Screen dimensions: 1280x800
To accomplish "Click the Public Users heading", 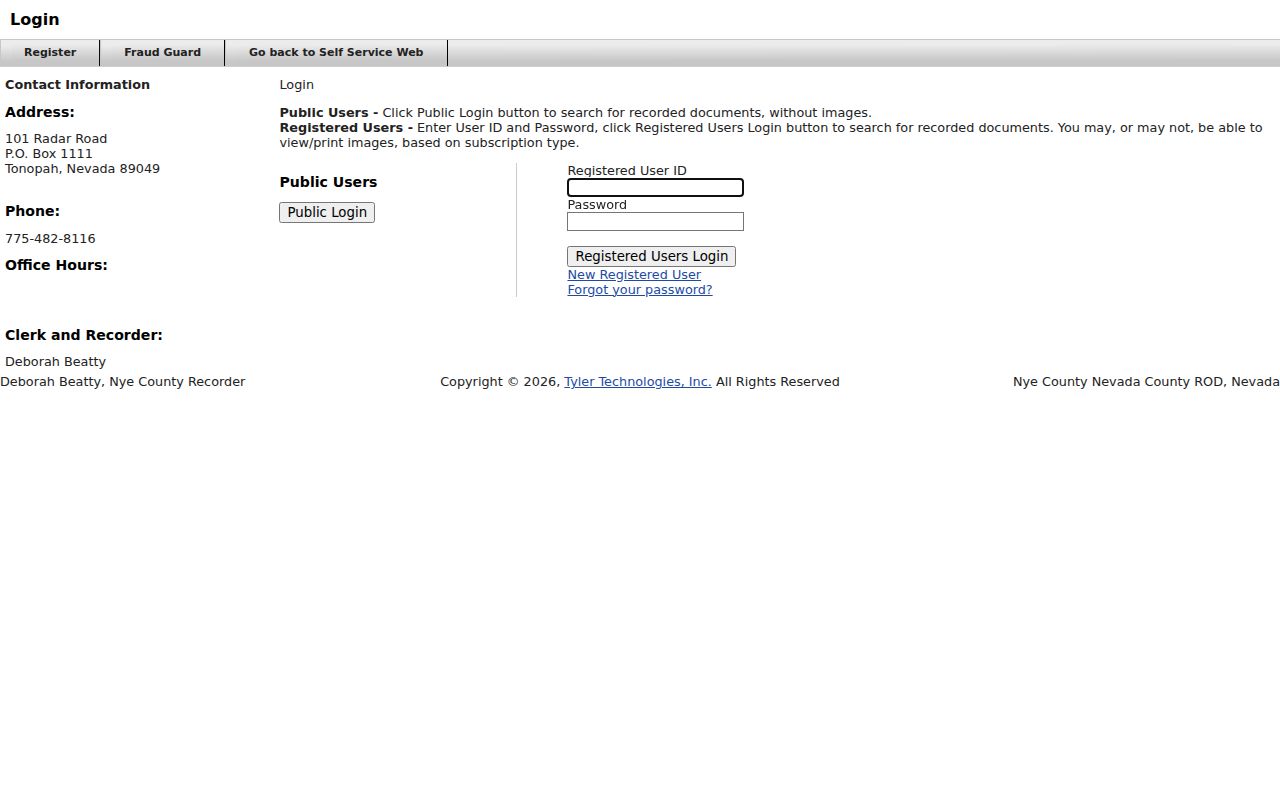I will click(x=328, y=182).
